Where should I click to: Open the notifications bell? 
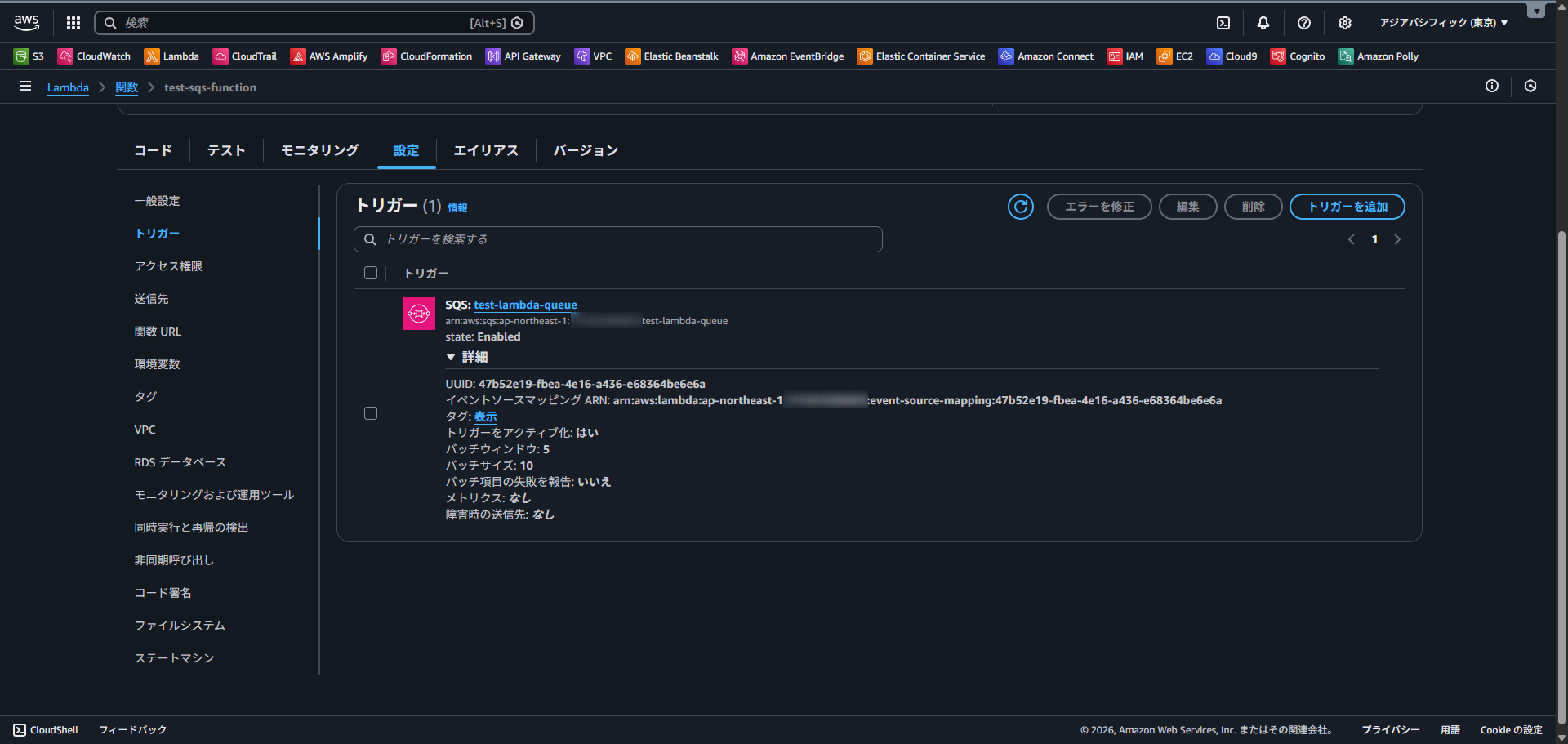(1263, 23)
